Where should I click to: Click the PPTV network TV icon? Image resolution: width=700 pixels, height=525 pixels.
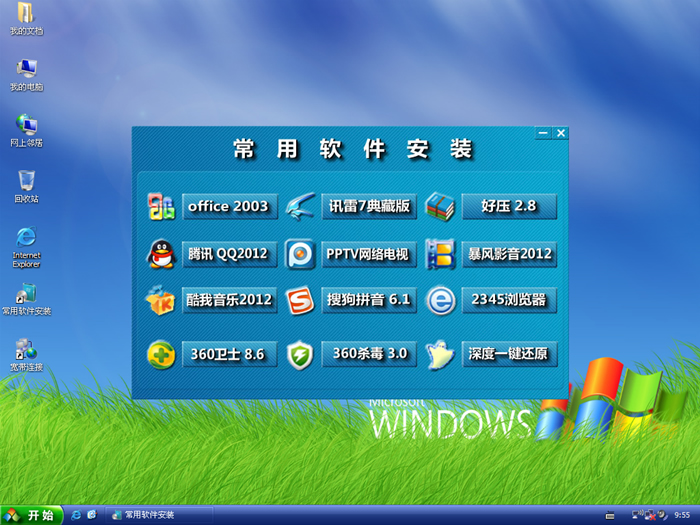click(301, 254)
